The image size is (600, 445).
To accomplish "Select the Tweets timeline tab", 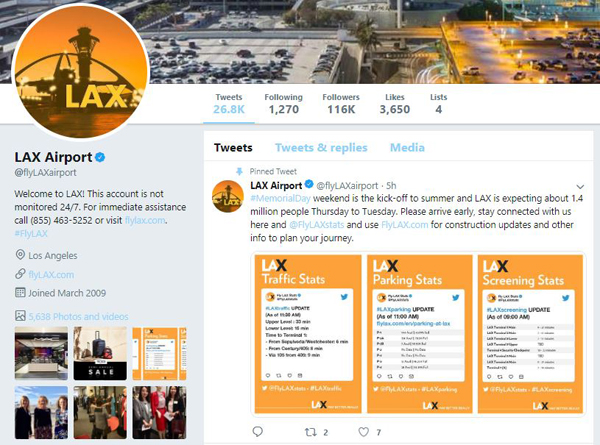I will pos(233,148).
